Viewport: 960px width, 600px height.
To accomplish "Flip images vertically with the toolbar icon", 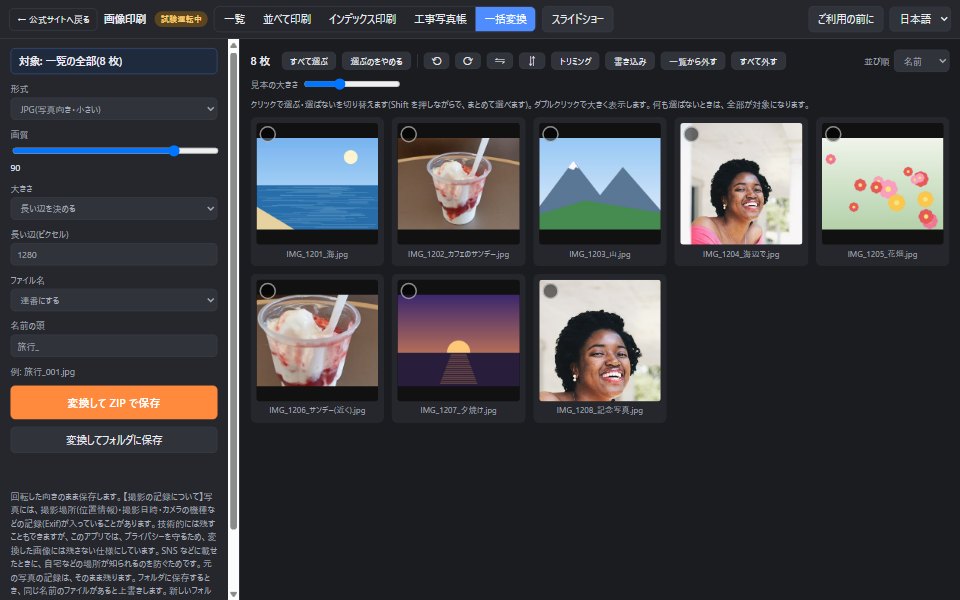I will coord(532,61).
